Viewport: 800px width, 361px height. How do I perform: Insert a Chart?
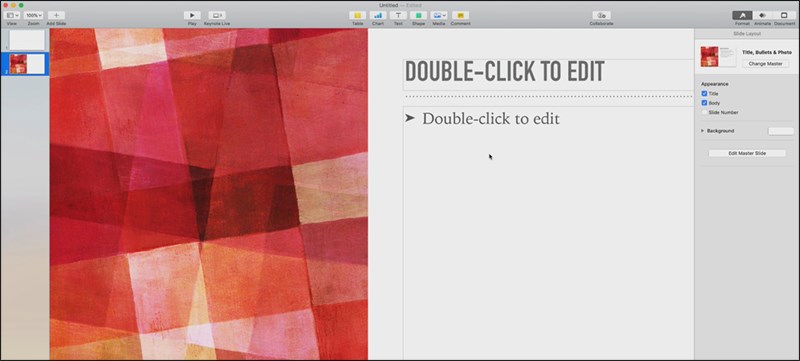pos(378,15)
